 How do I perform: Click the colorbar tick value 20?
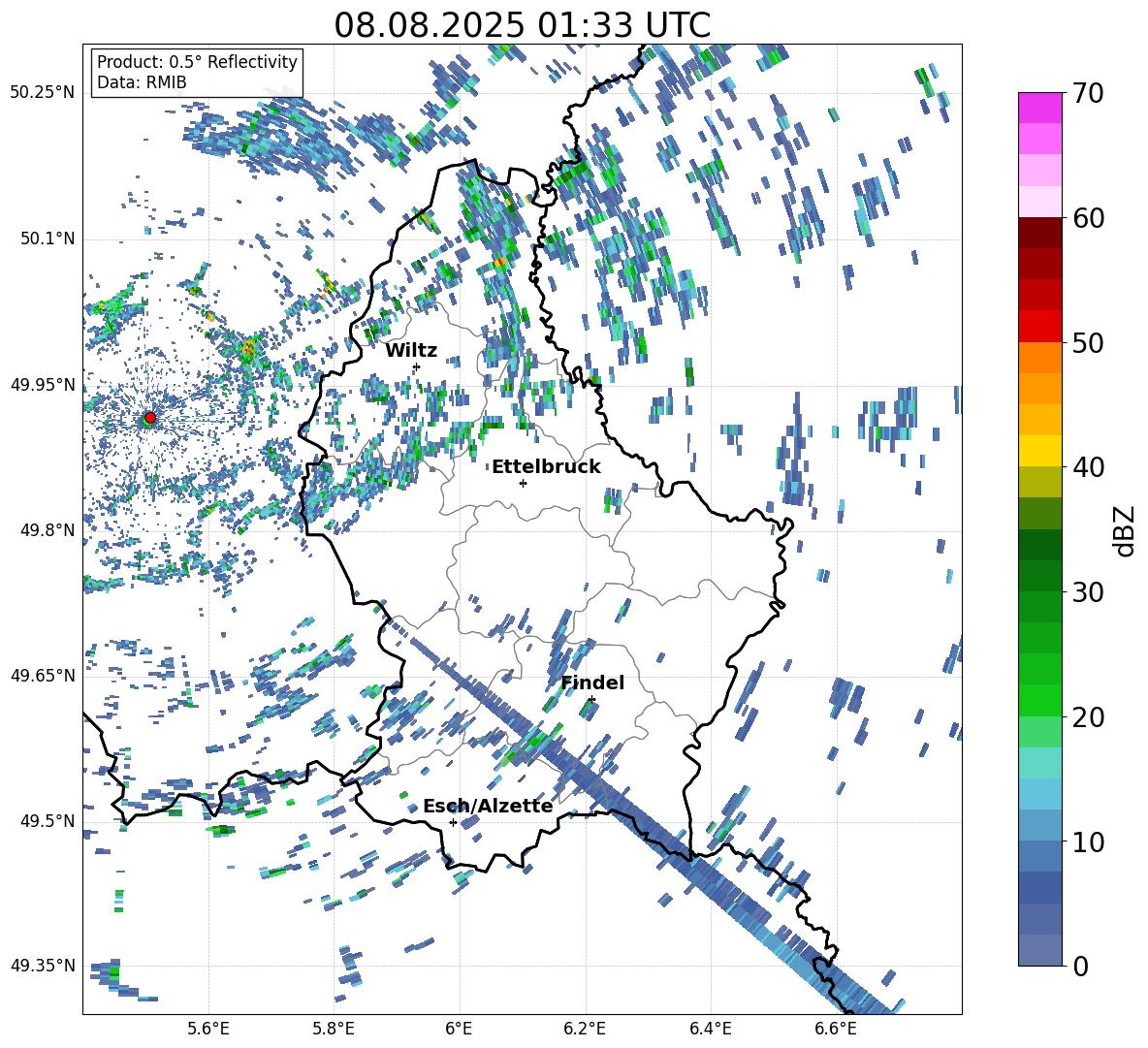click(1087, 716)
